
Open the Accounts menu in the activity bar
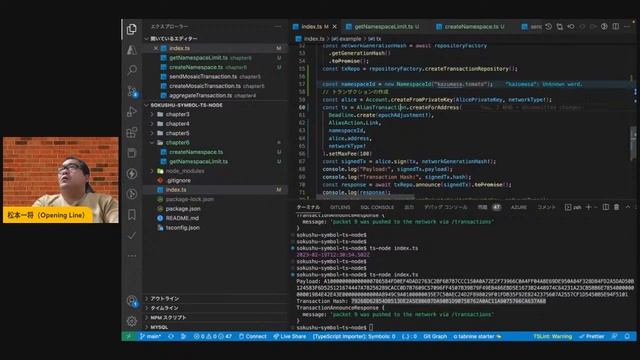click(x=131, y=301)
